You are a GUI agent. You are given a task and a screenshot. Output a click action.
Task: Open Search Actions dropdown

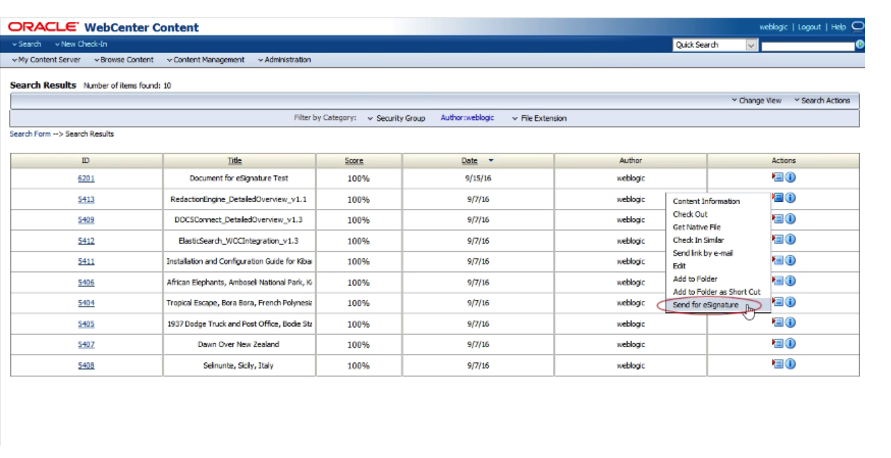click(x=822, y=101)
